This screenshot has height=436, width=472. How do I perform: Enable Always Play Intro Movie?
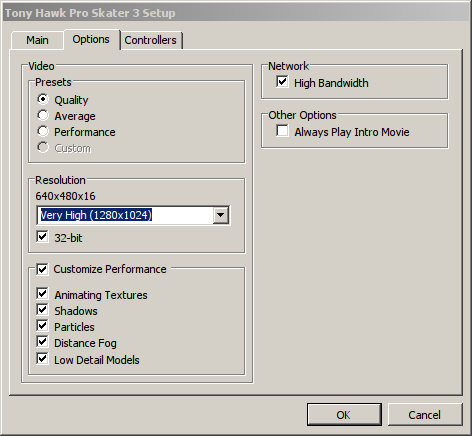[x=282, y=131]
